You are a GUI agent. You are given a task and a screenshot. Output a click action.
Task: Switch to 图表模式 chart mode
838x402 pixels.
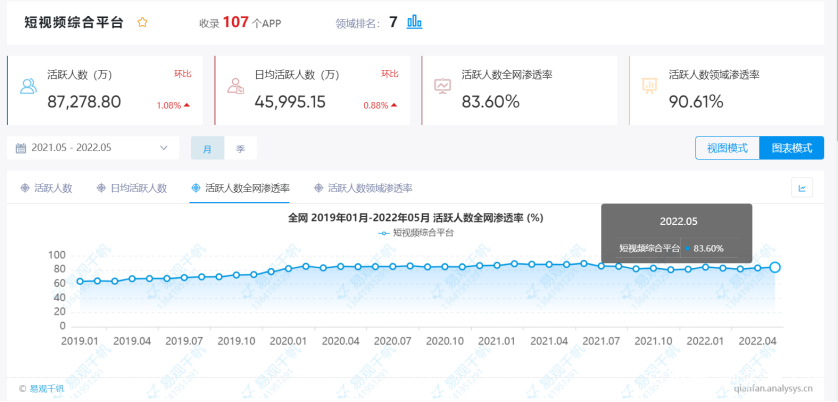click(x=792, y=148)
